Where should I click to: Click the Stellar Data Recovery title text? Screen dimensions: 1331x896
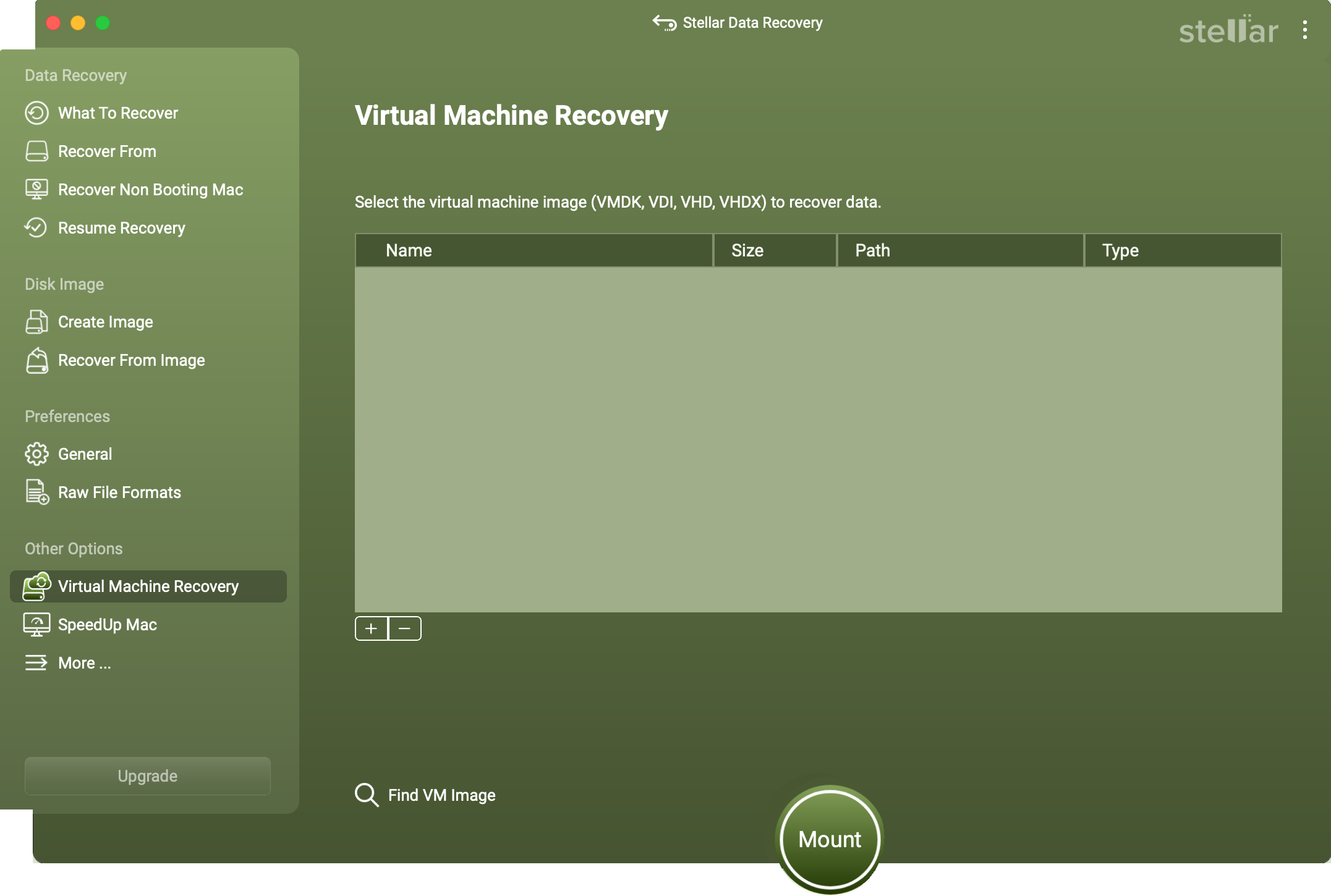pos(752,23)
